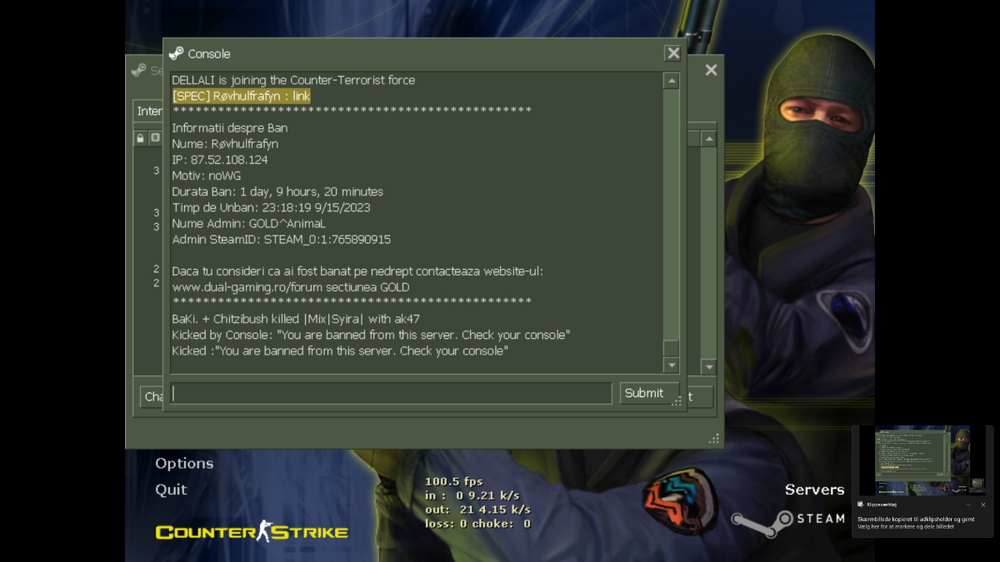Image resolution: width=1000 pixels, height=562 pixels.
Task: Click the Console resize grip next to Submit
Action: 676,401
